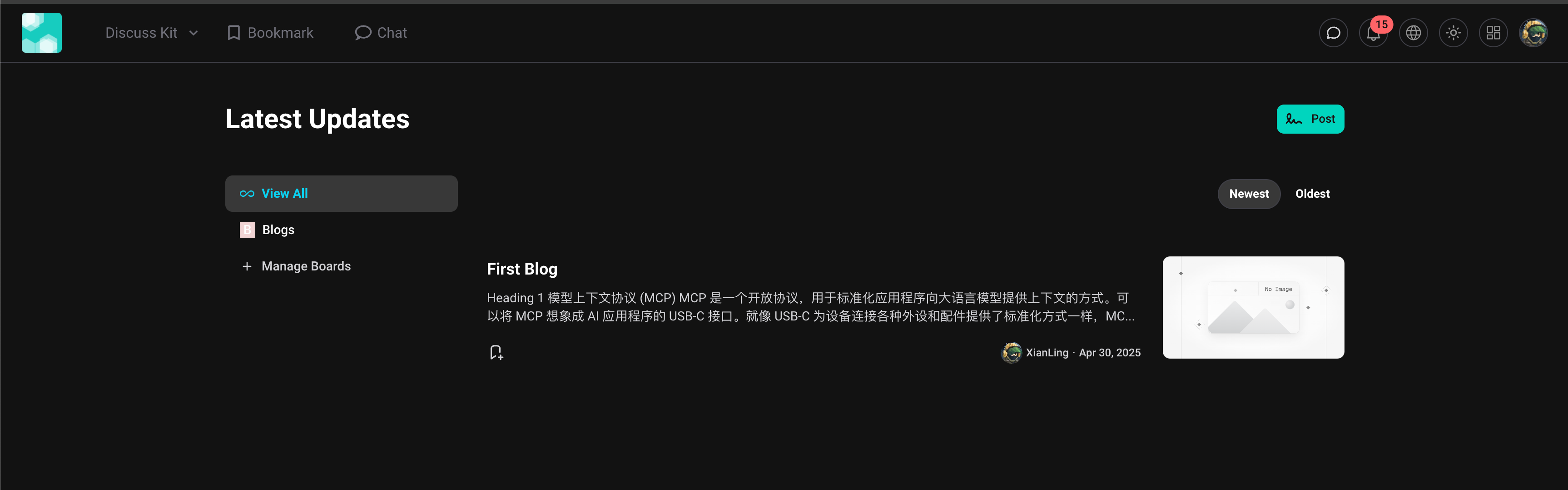This screenshot has height=490, width=1568.
Task: Click the Discuss Kit cube logo
Action: (41, 32)
